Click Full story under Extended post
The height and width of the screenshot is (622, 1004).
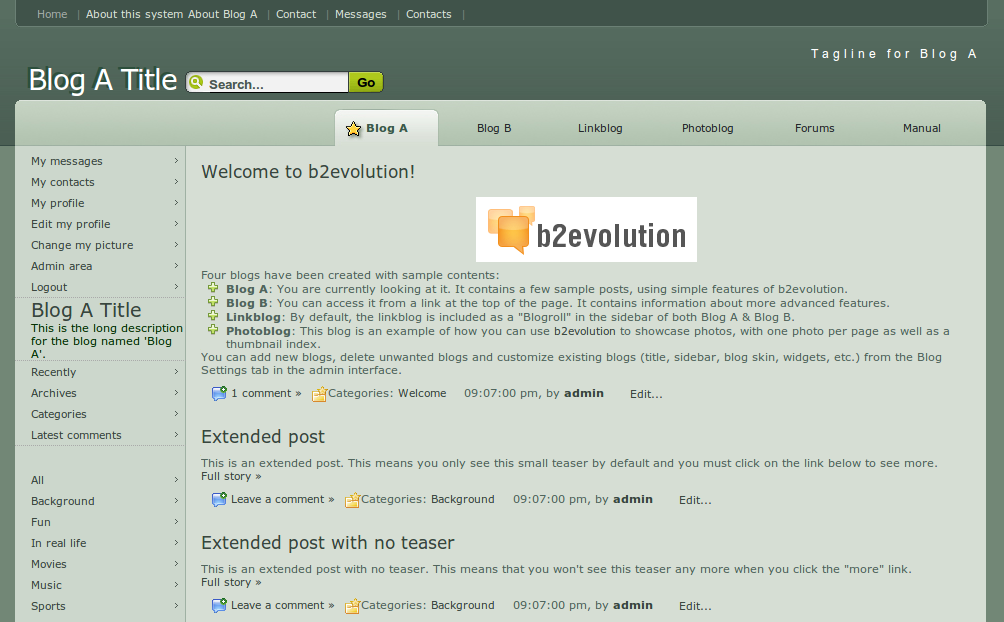coord(231,476)
